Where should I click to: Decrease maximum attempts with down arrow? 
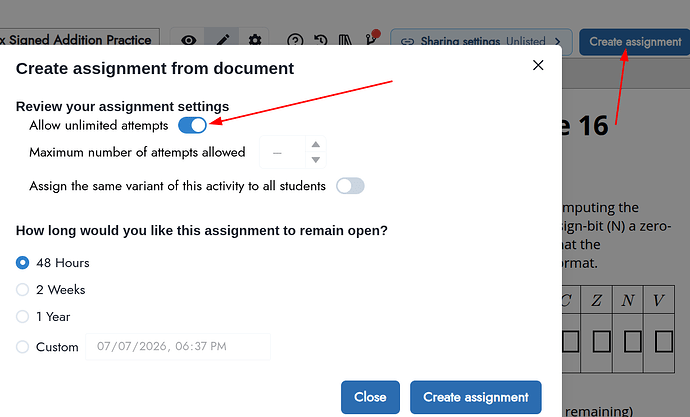(316, 160)
